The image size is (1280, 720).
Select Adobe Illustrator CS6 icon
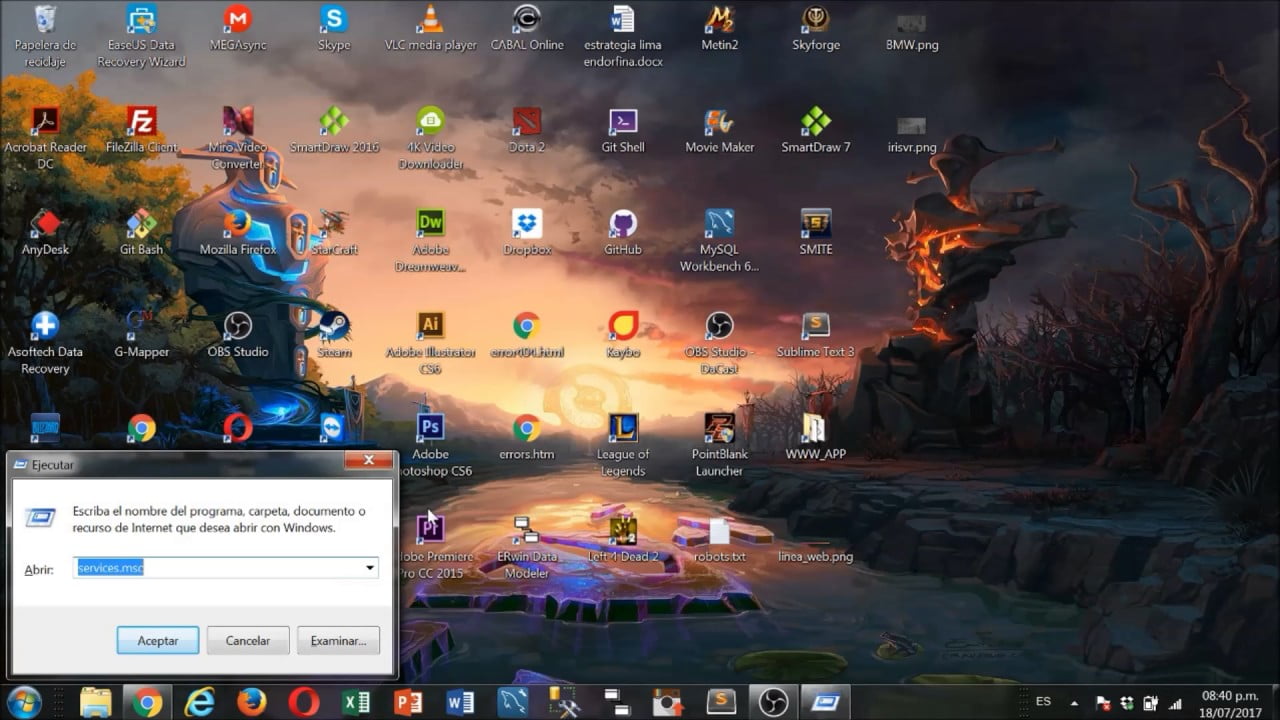(x=431, y=343)
